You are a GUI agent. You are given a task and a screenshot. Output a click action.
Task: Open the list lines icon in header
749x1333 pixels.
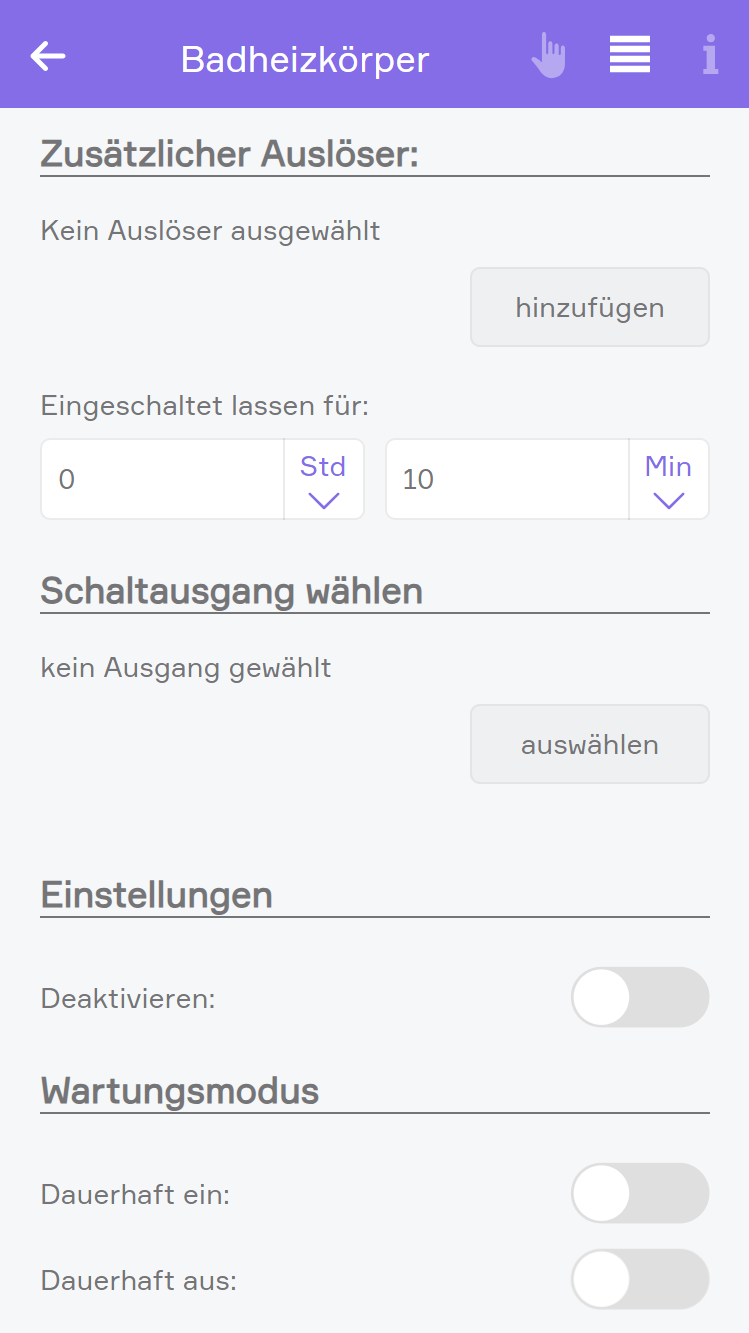630,55
